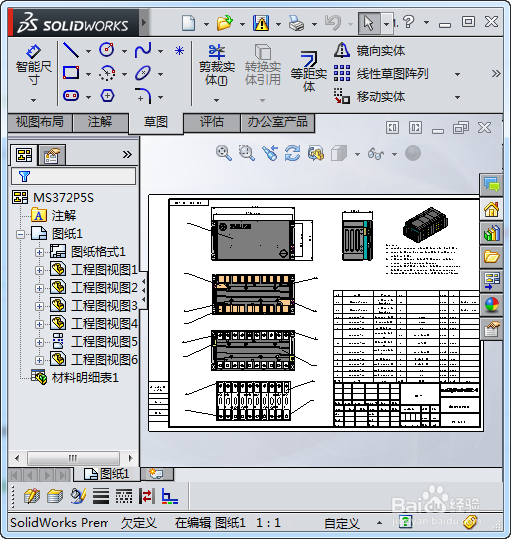Image resolution: width=511 pixels, height=539 pixels.
Task: Open the Smart Dimension dropdown arrow
Action: pos(33,100)
